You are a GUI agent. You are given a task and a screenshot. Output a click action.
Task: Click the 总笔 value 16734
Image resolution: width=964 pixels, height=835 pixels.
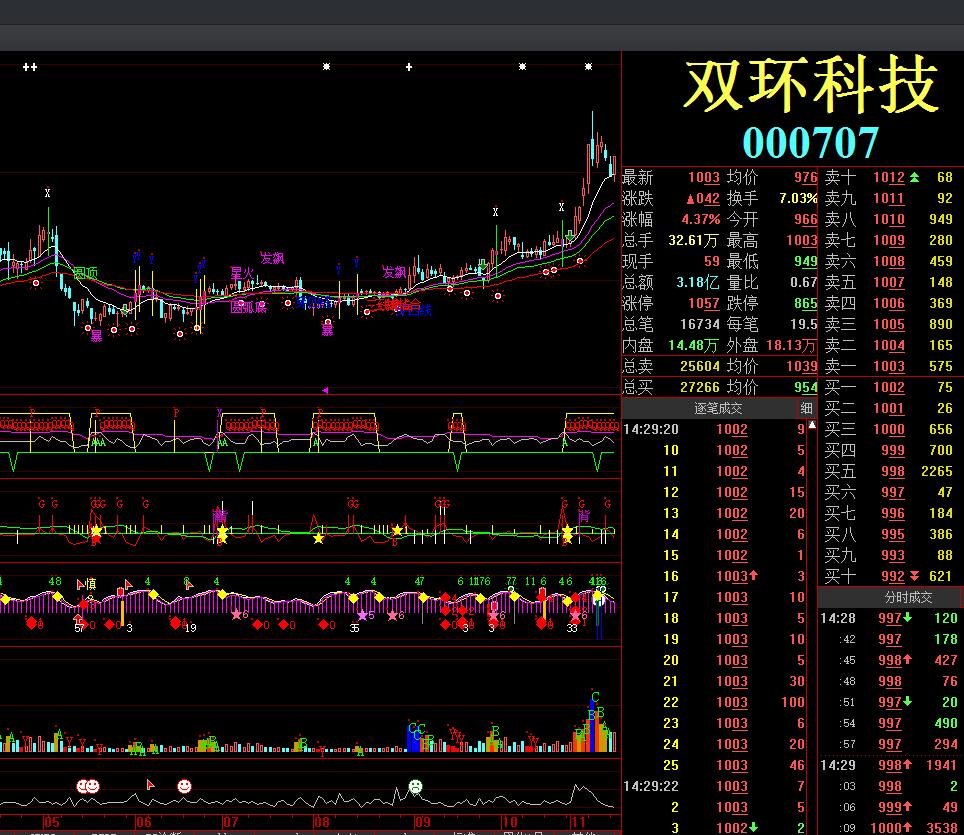click(x=700, y=324)
